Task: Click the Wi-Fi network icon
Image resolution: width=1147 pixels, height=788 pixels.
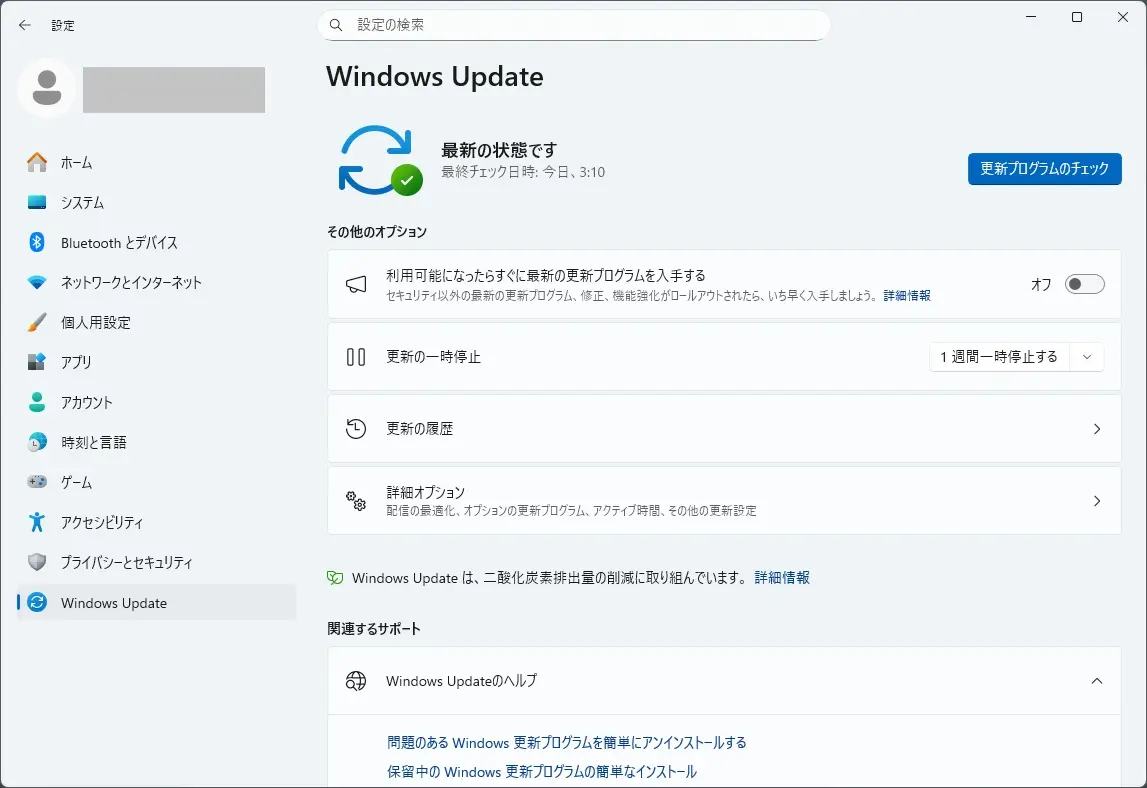Action: click(37, 282)
